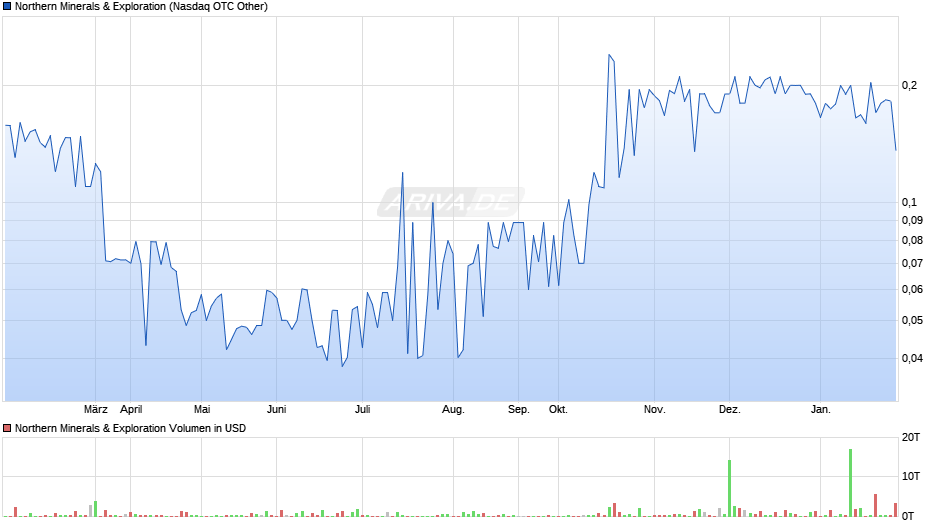The width and height of the screenshot is (940, 526).
Task: Click the 'Dez.' axis label
Action: point(730,410)
